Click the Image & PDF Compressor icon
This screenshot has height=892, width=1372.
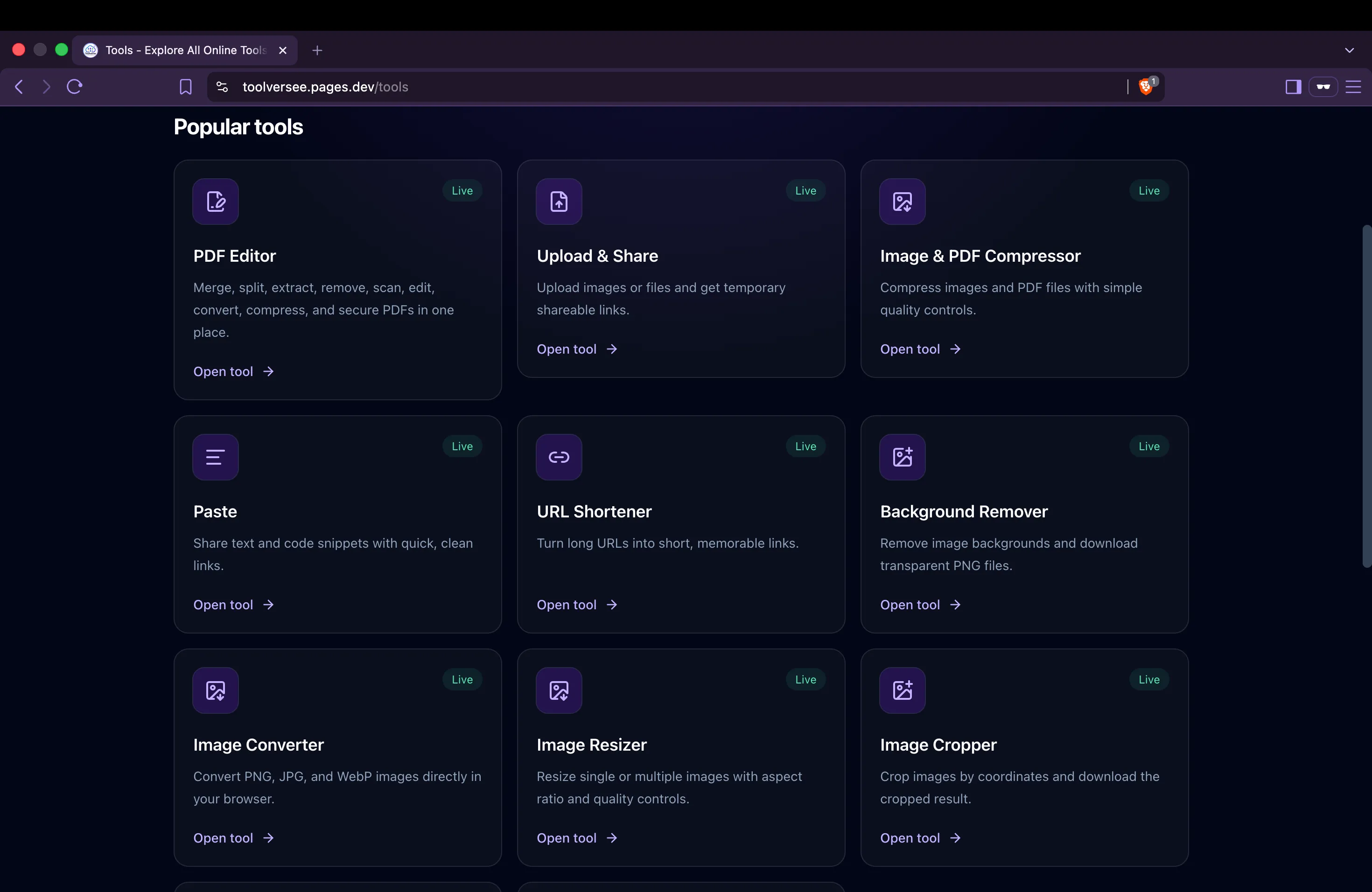pyautogui.click(x=902, y=202)
